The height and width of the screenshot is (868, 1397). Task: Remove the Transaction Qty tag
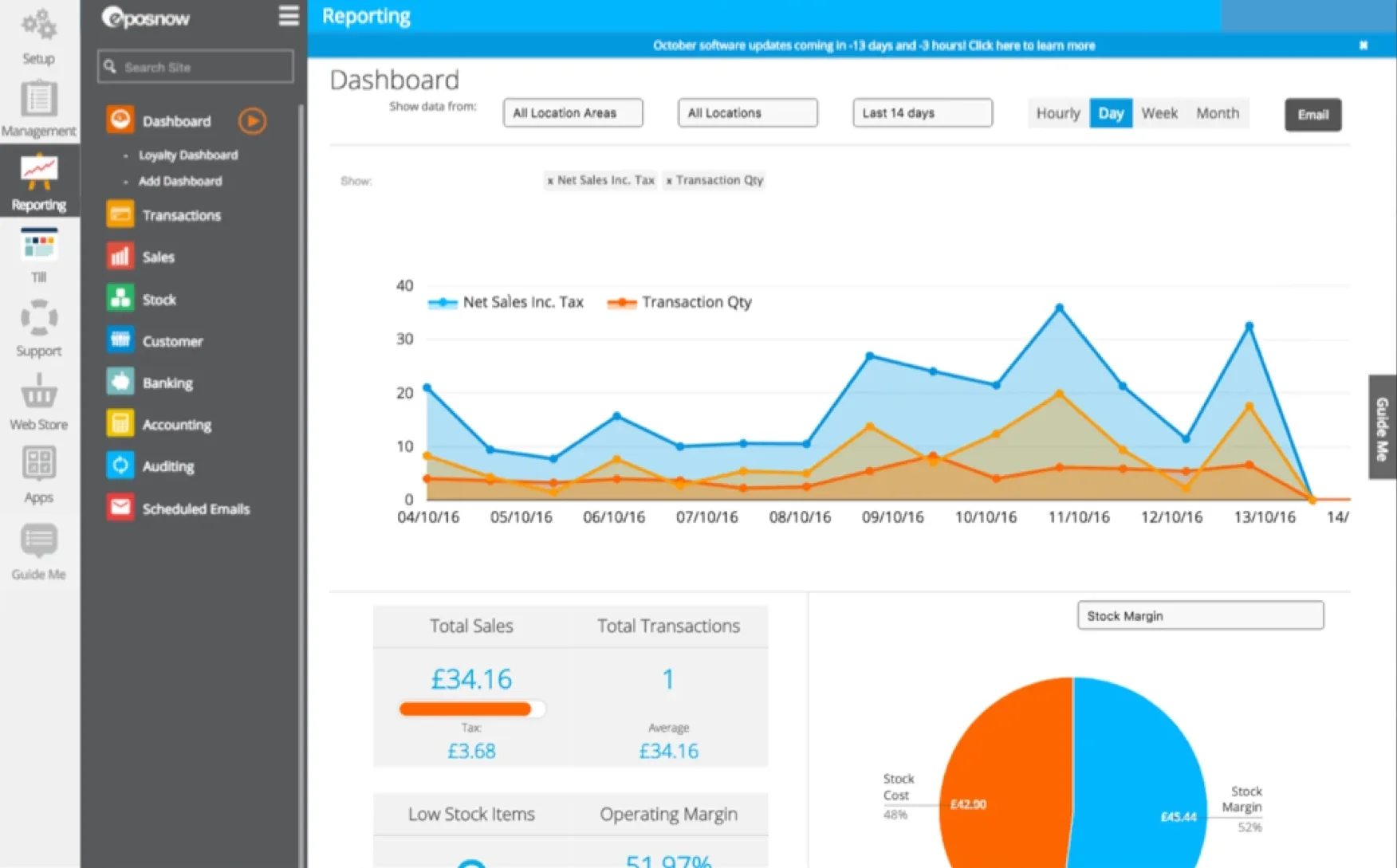pyautogui.click(x=669, y=181)
